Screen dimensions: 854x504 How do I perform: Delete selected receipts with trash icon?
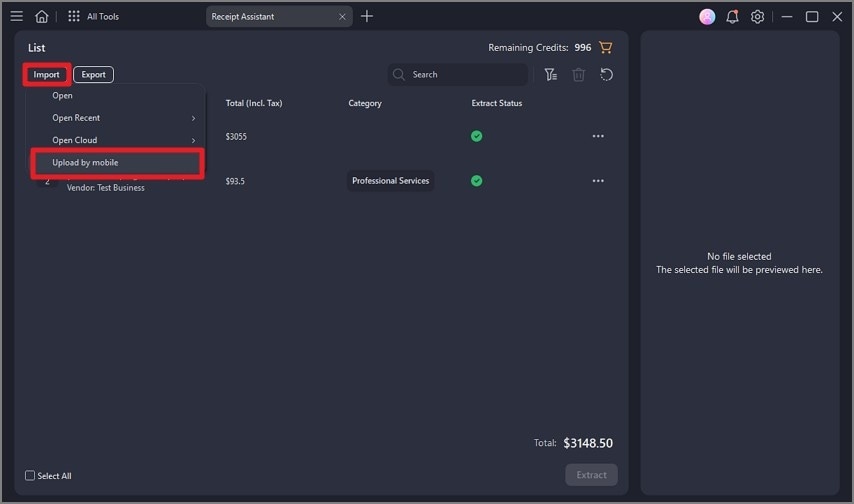point(578,74)
